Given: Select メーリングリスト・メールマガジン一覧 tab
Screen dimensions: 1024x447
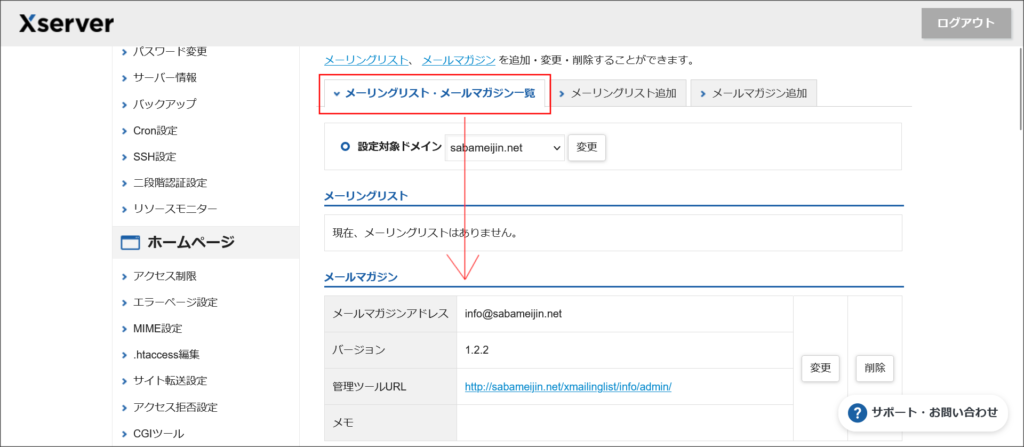Looking at the screenshot, I should click(x=434, y=94).
